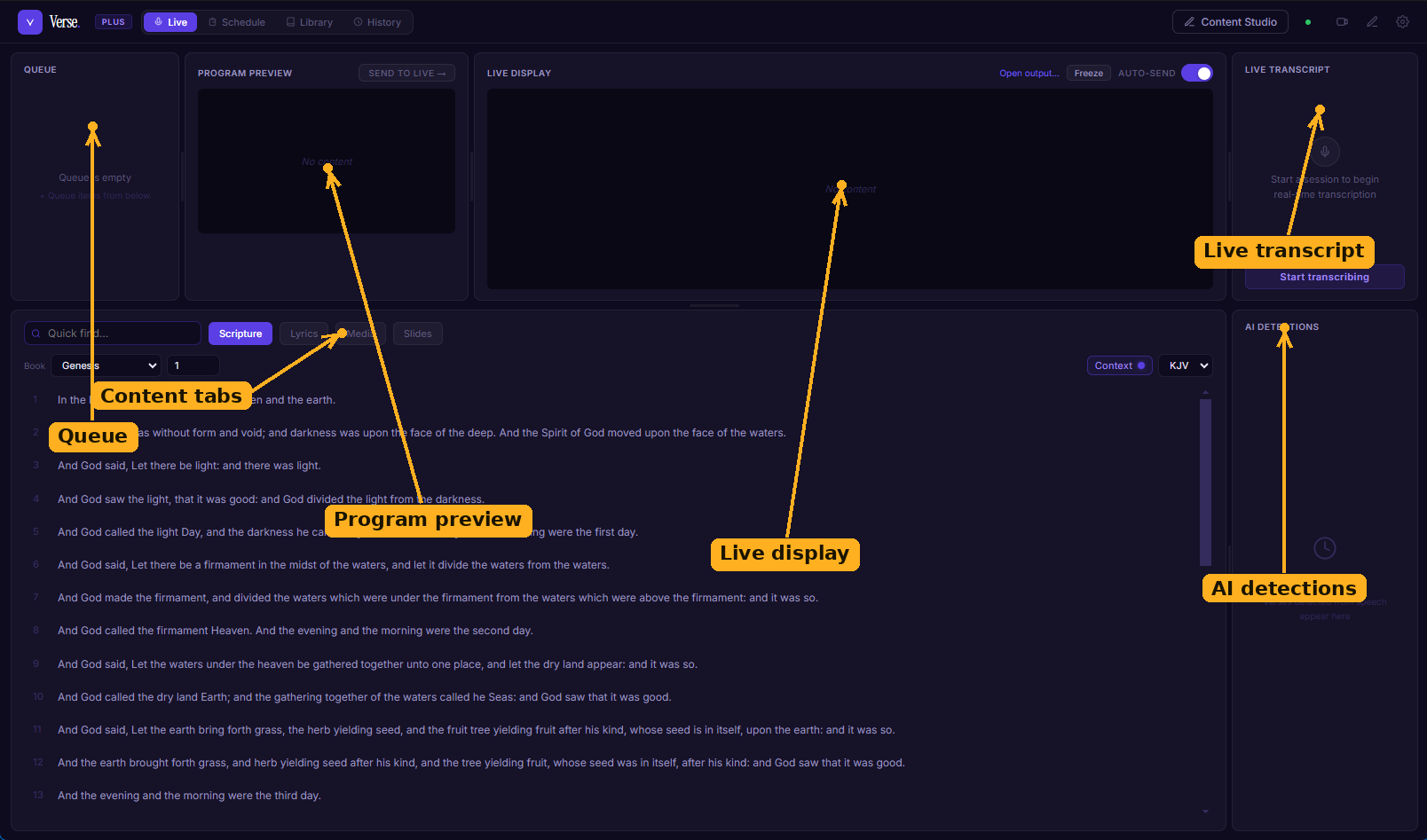Open the Book dropdown showing Genesis
This screenshot has height=840, width=1427.
(x=106, y=365)
